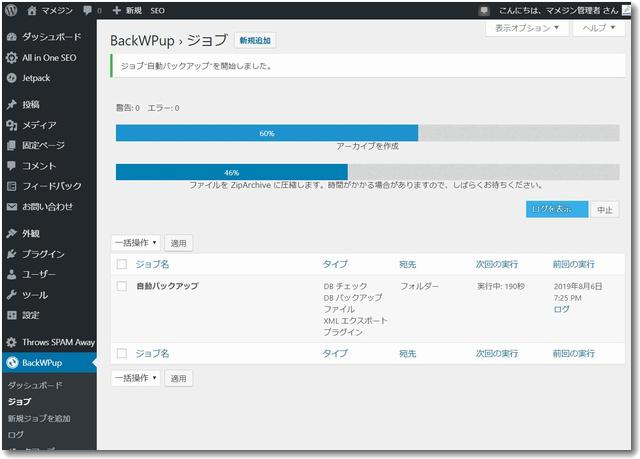Expand the ヘルプ dropdown tab
Image resolution: width=640 pixels, height=459 pixels.
597,28
